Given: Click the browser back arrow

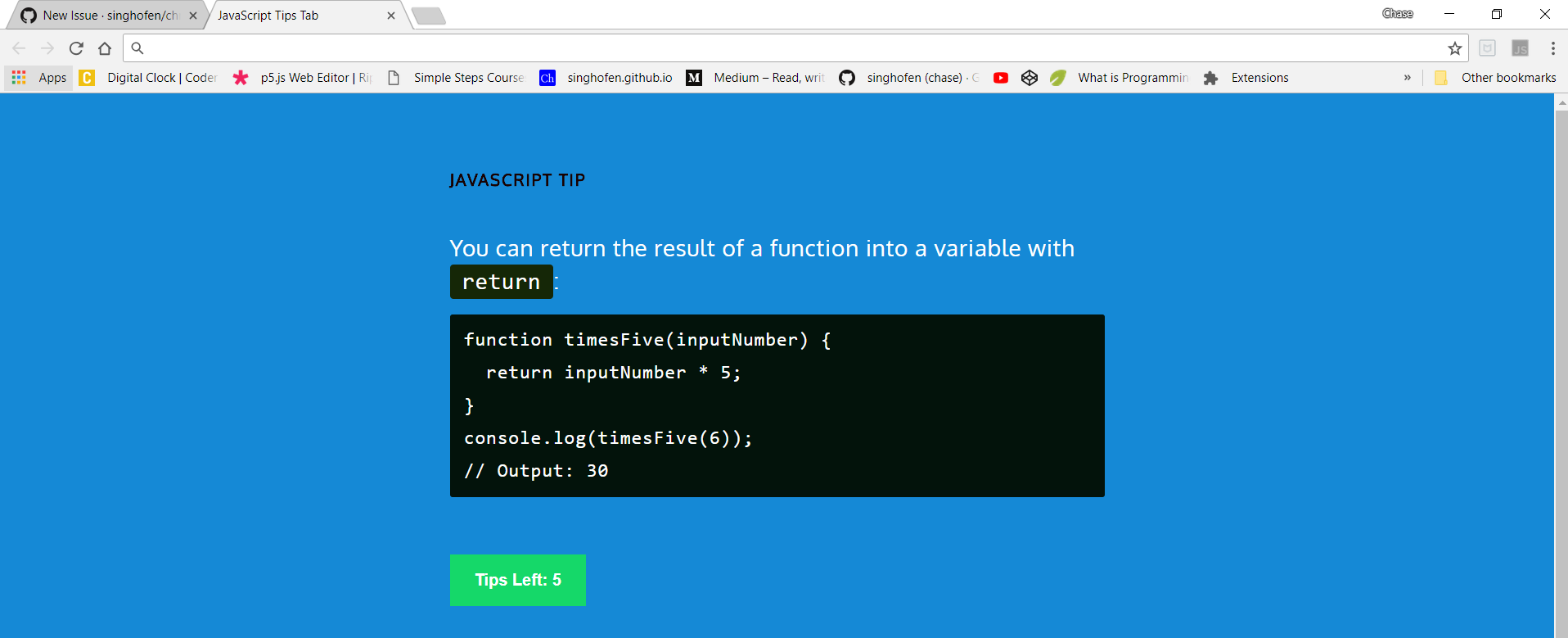Looking at the screenshot, I should click(x=19, y=48).
